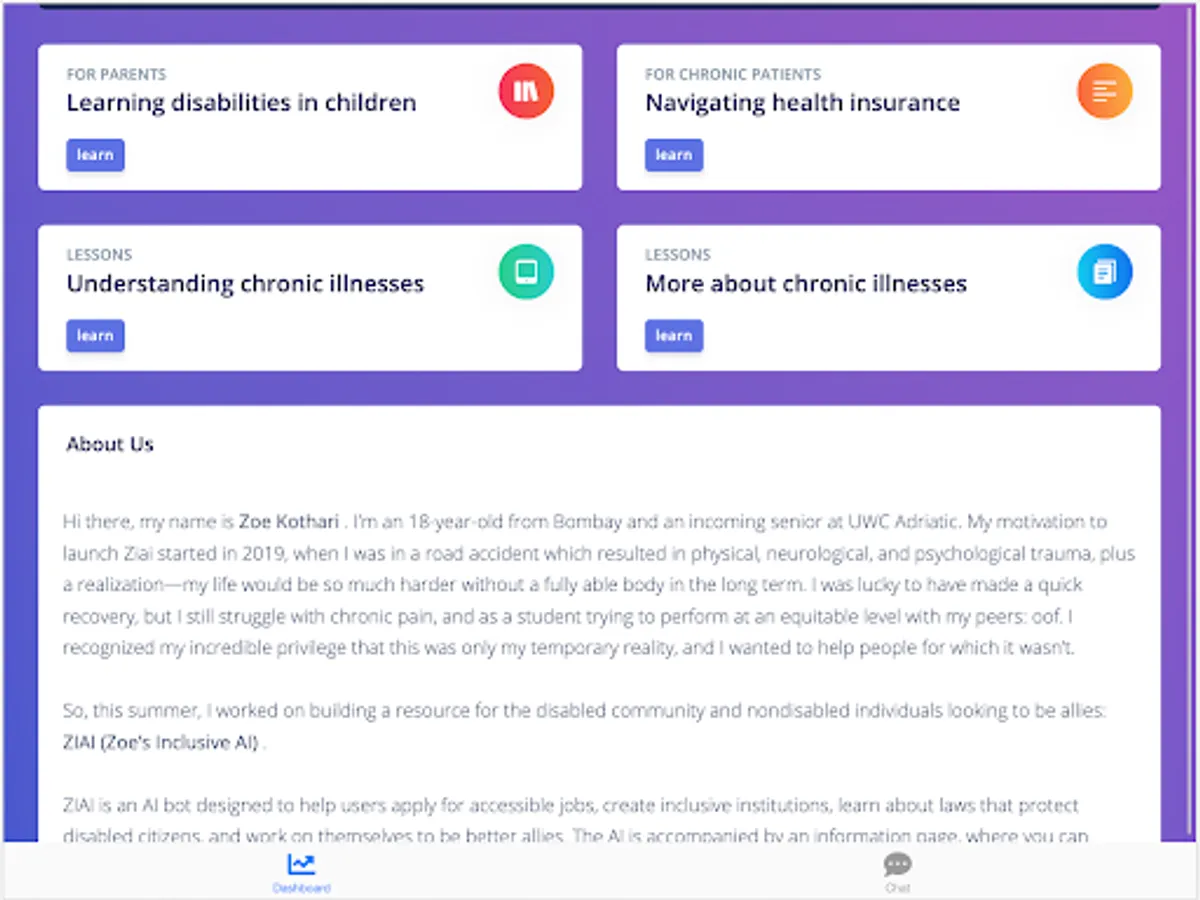Open the 'More about chronic illnesses' heading
The width and height of the screenshot is (1200, 900).
click(806, 284)
